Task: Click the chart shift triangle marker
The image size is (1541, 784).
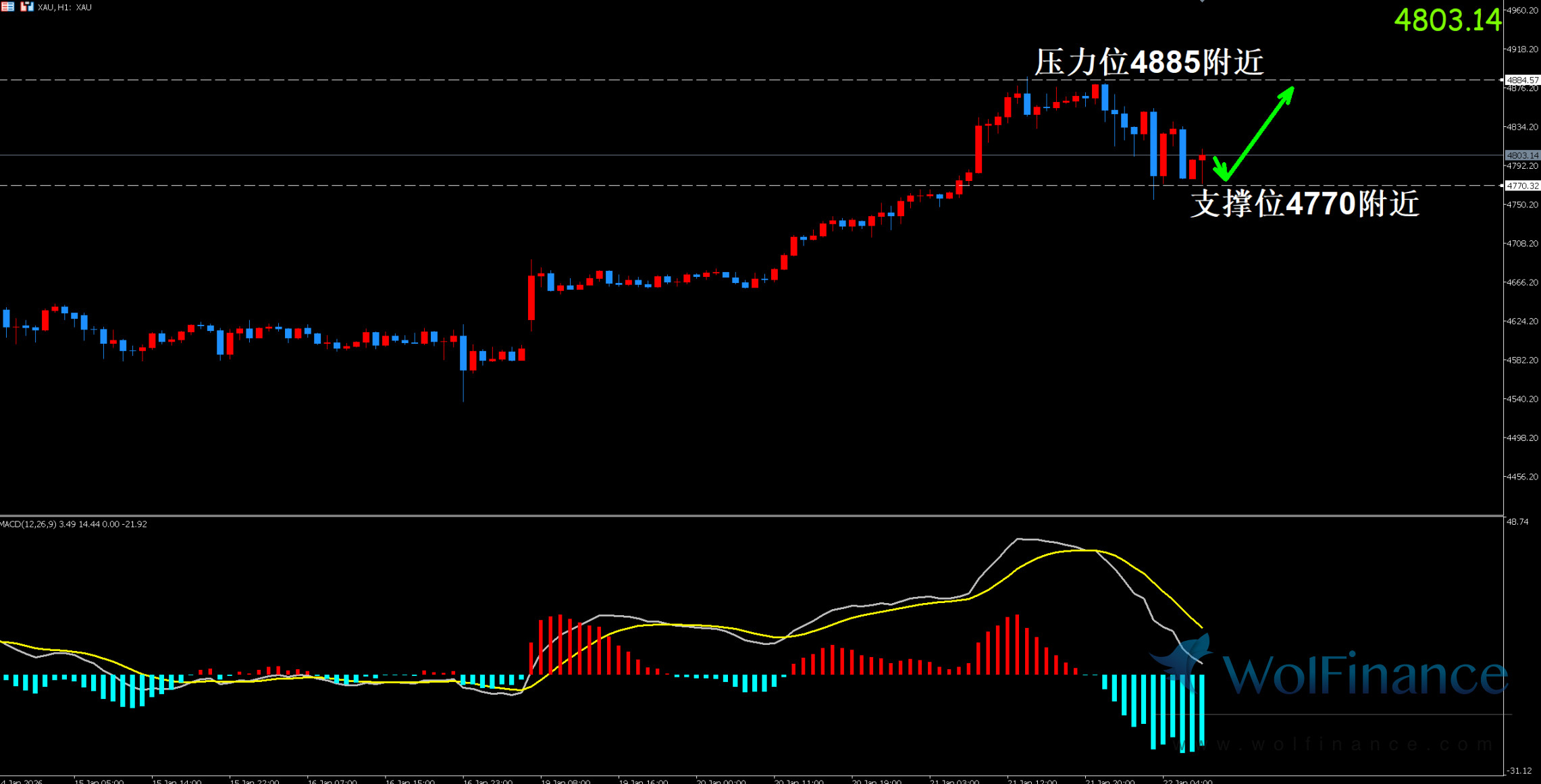Action: tap(1202, 1)
